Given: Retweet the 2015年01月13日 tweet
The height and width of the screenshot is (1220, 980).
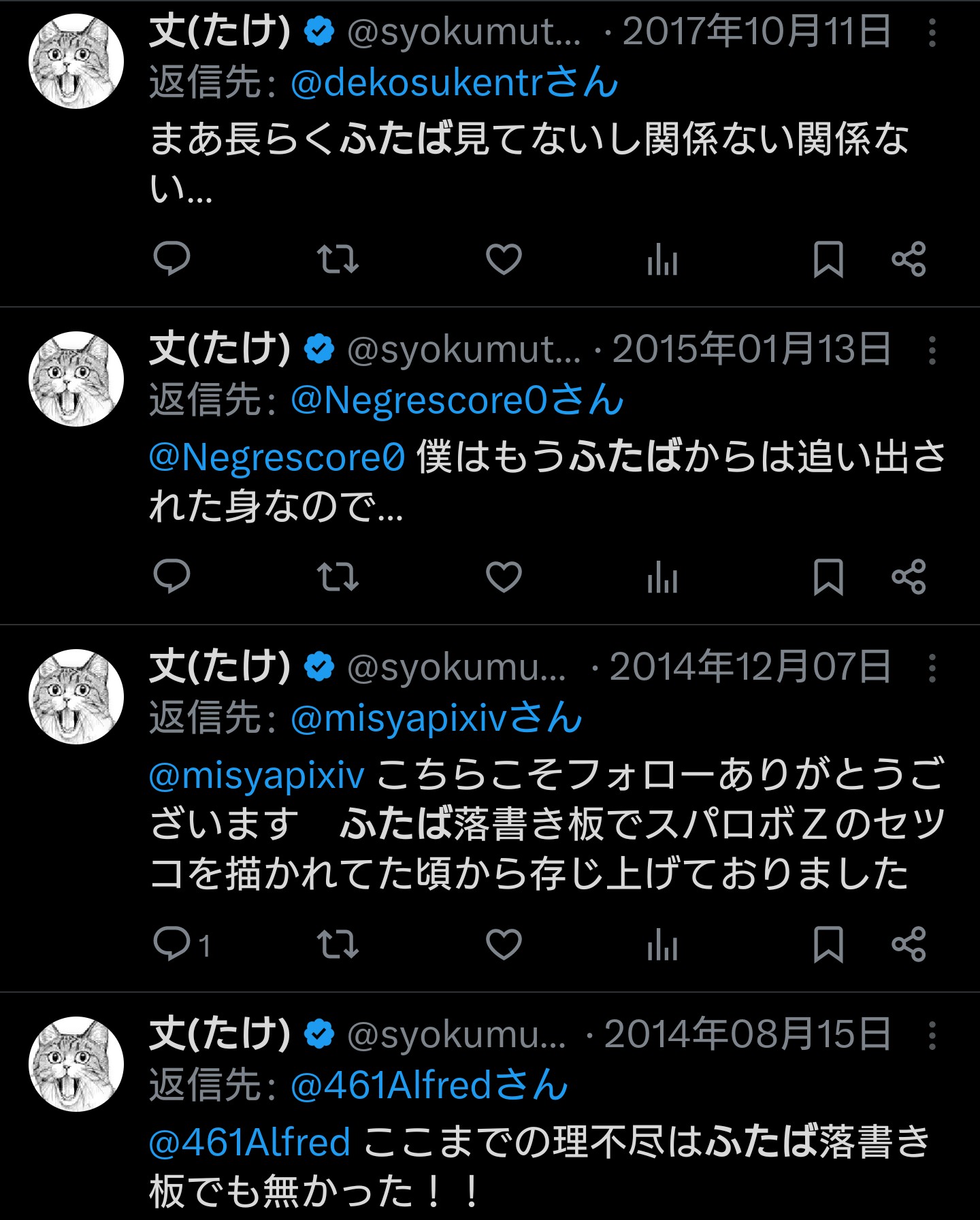Looking at the screenshot, I should [x=338, y=577].
